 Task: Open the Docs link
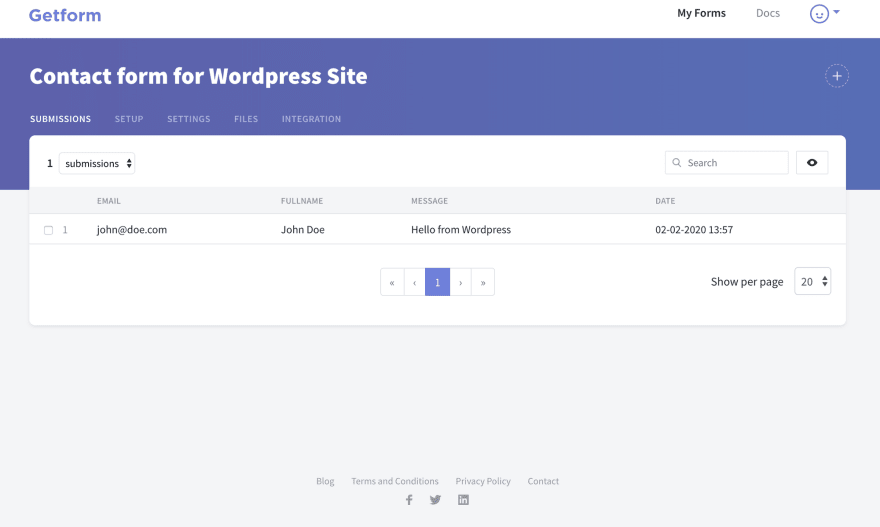click(767, 13)
